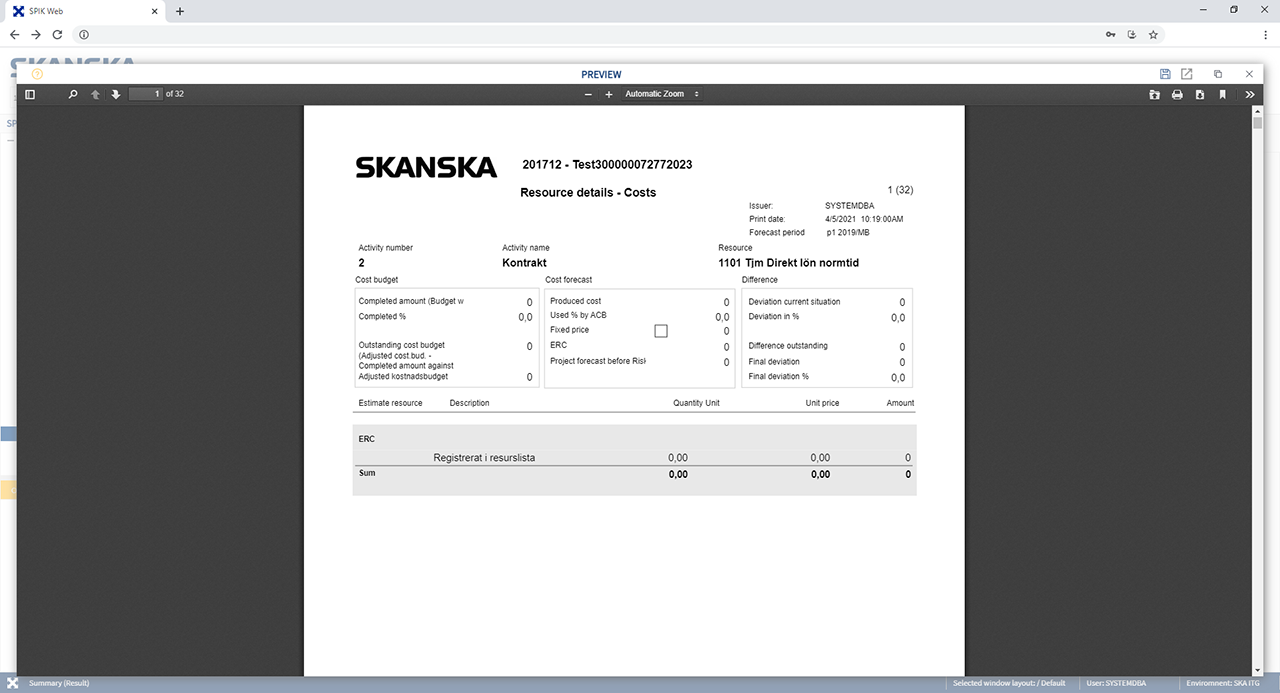
Task: Click Summary (Result) in the status bar
Action: click(x=59, y=683)
